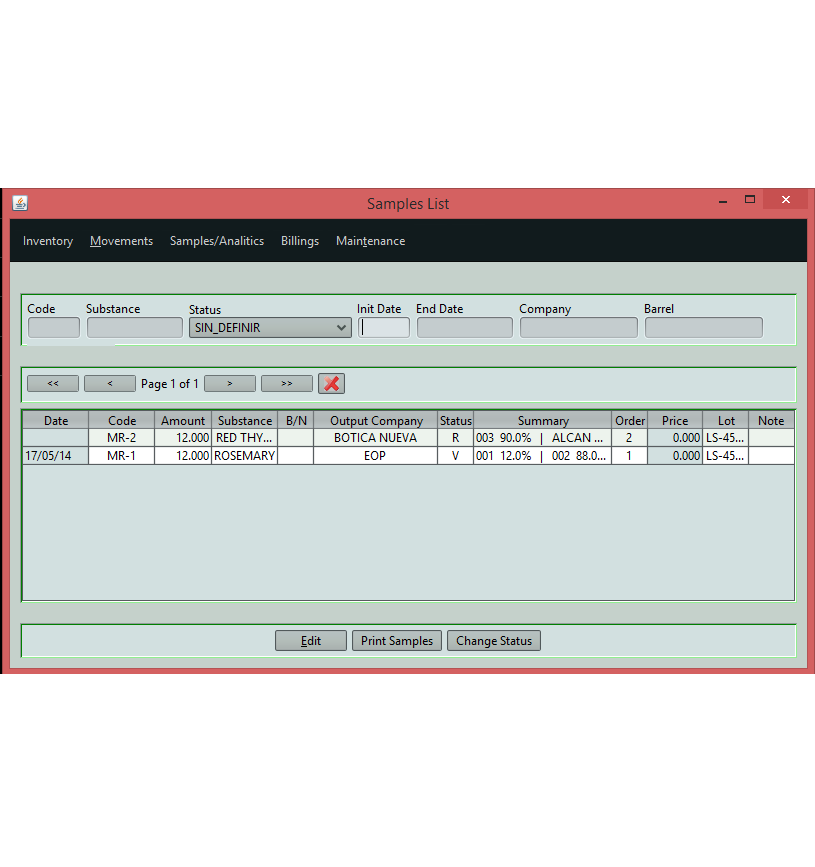Click the Summary column header
This screenshot has width=815, height=867.
click(x=543, y=420)
